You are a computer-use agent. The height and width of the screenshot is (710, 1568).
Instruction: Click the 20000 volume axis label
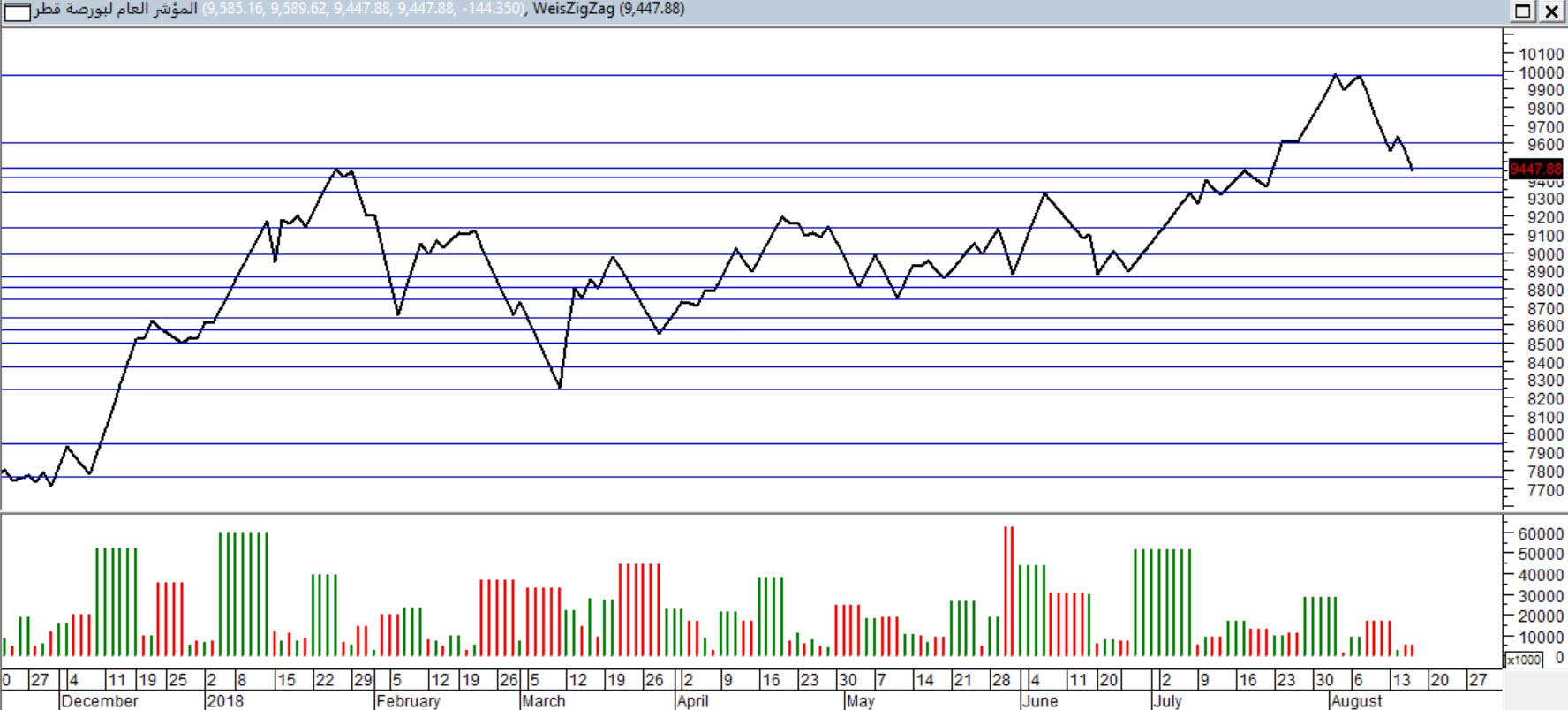(x=1541, y=616)
